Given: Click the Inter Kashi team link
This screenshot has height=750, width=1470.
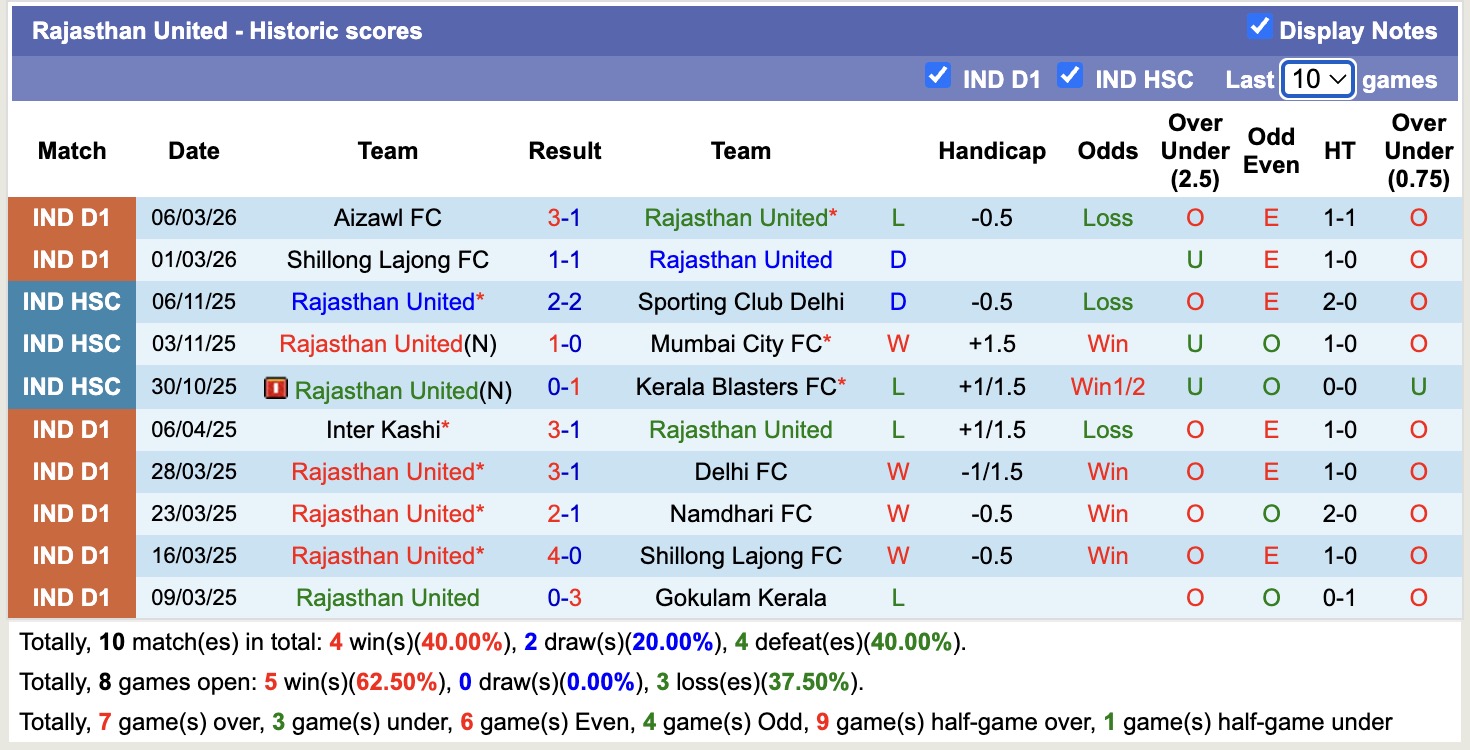Looking at the screenshot, I should [x=388, y=429].
